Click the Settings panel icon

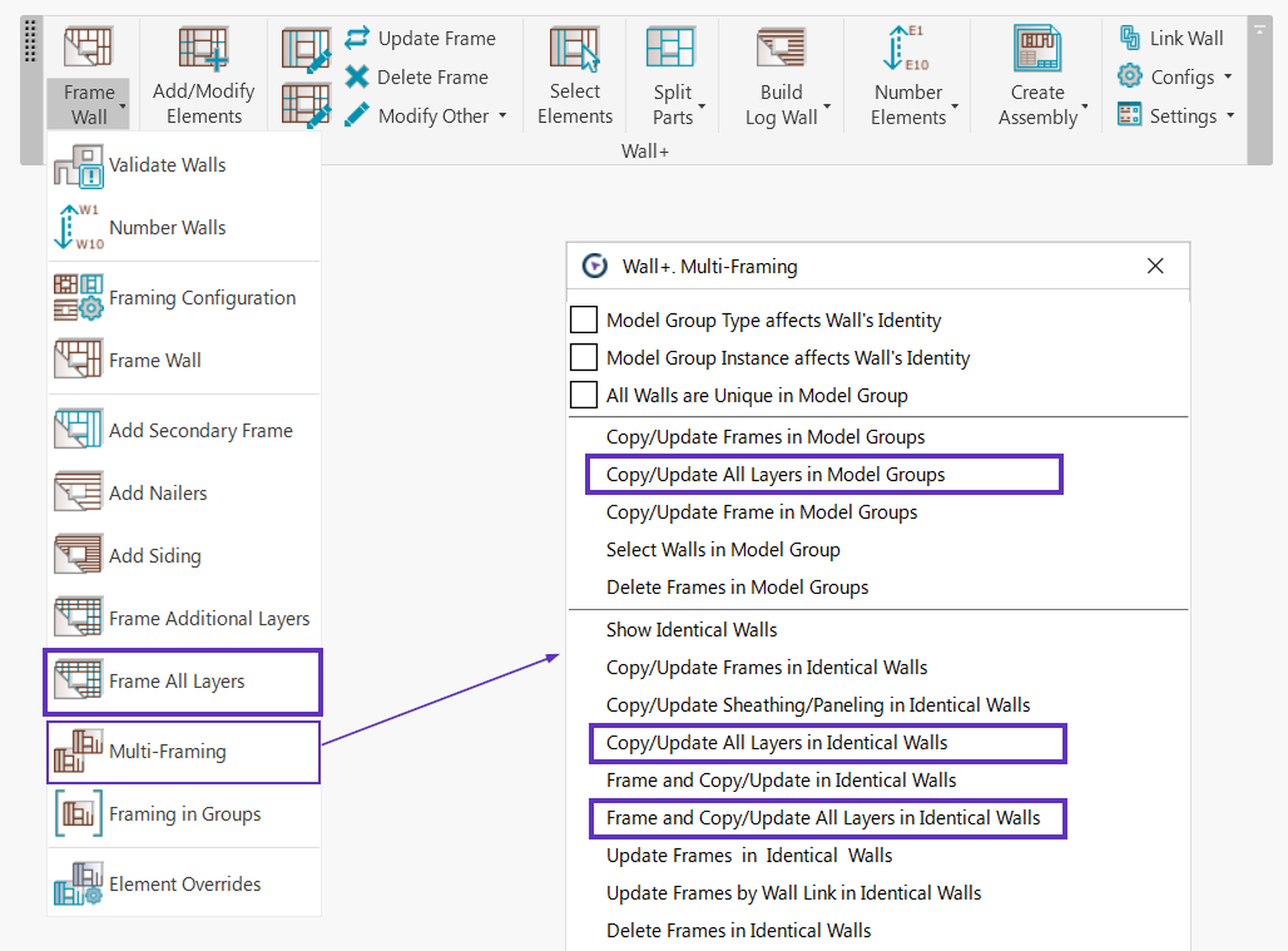tap(1130, 114)
